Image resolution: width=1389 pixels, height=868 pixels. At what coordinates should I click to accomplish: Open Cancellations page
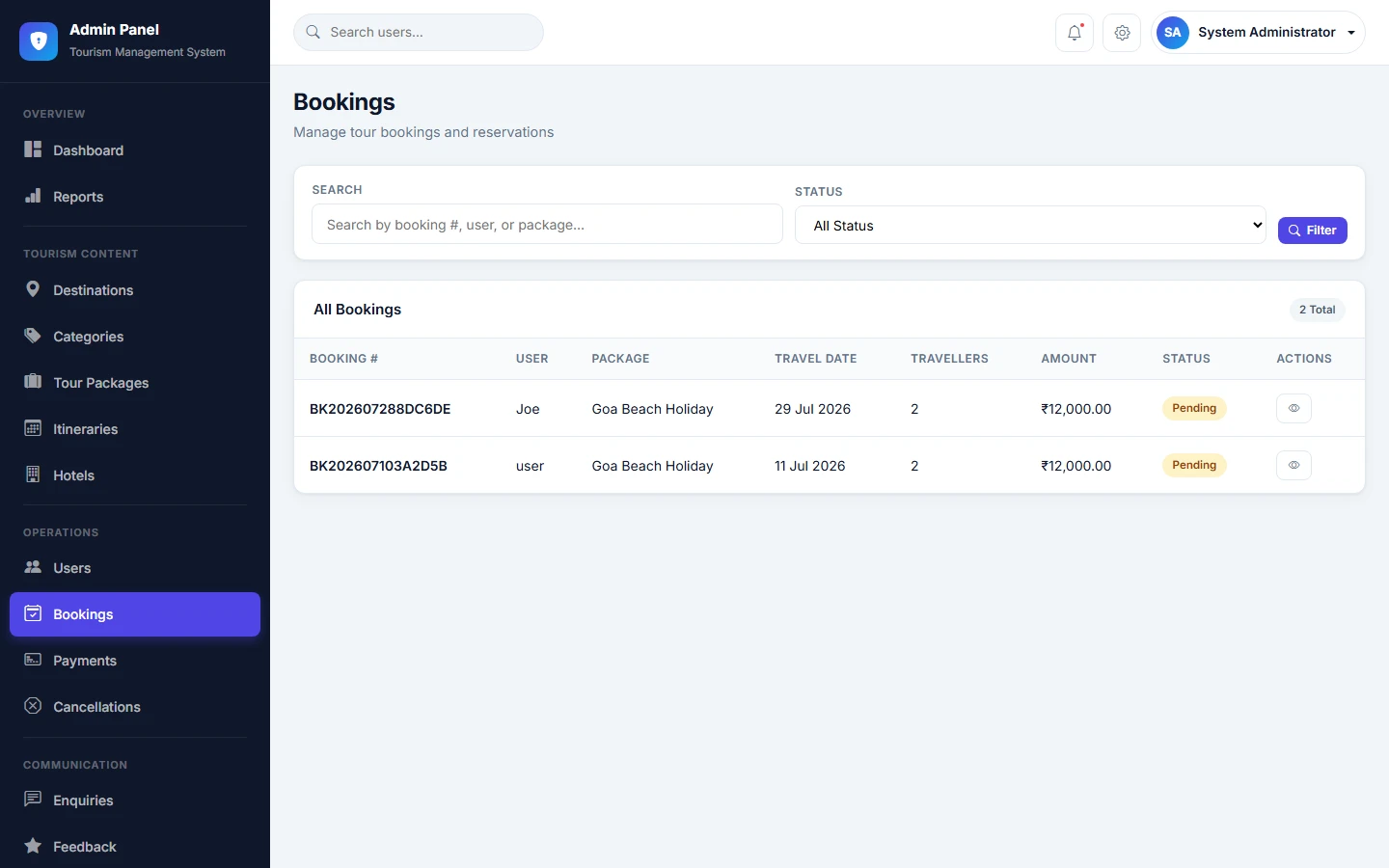(x=135, y=707)
